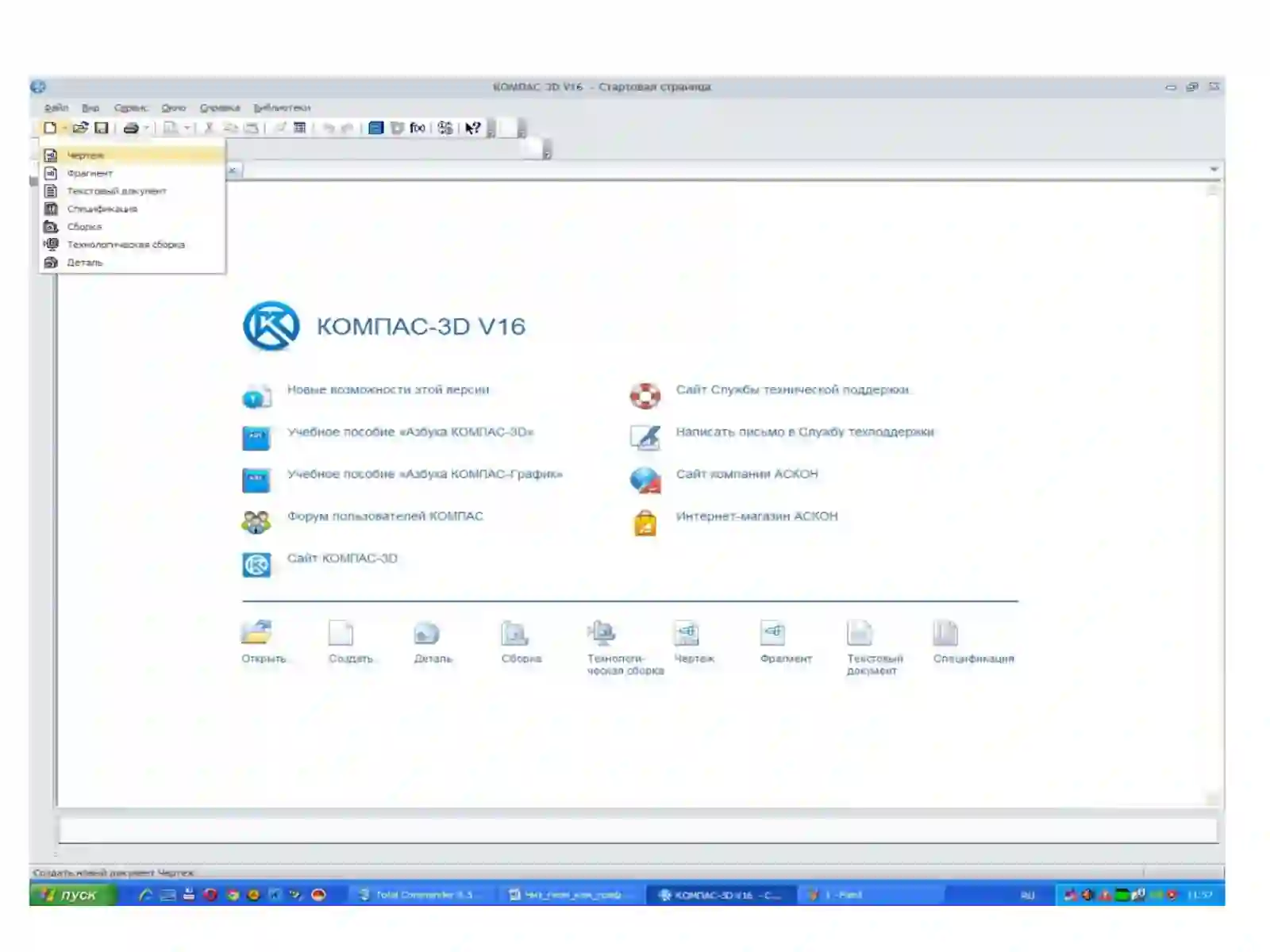Viewport: 1270px width, 952px height.
Task: Open Сайт КОМПАС-3D link
Action: tap(342, 558)
